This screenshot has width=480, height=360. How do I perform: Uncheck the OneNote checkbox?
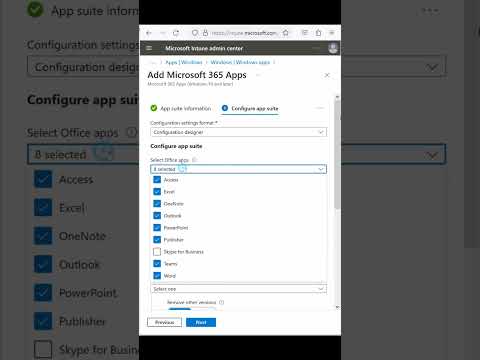157,204
